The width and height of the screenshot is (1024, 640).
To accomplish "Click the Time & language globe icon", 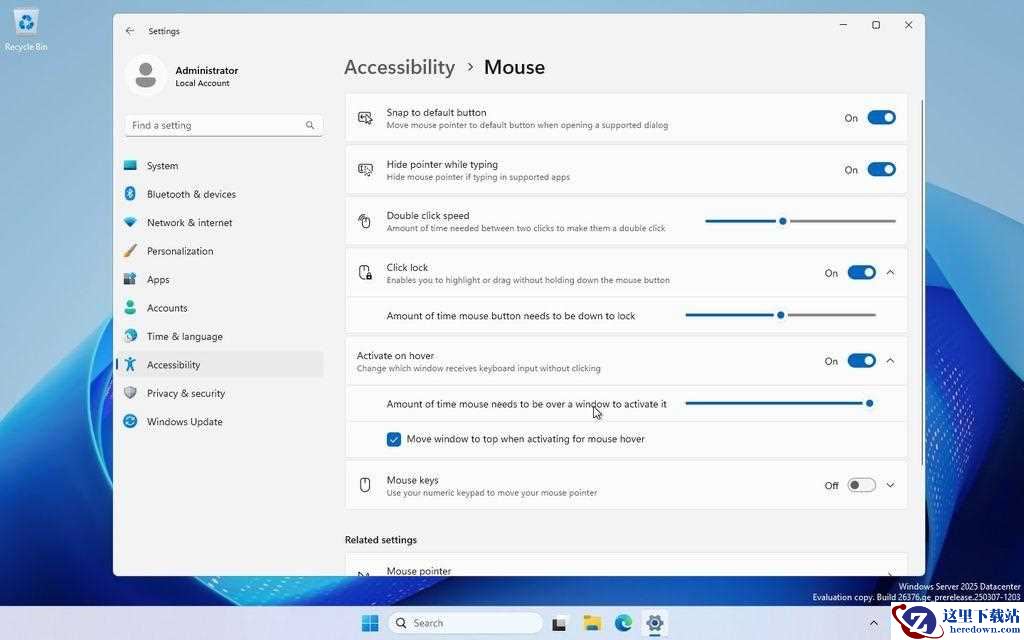I will [x=130, y=336].
